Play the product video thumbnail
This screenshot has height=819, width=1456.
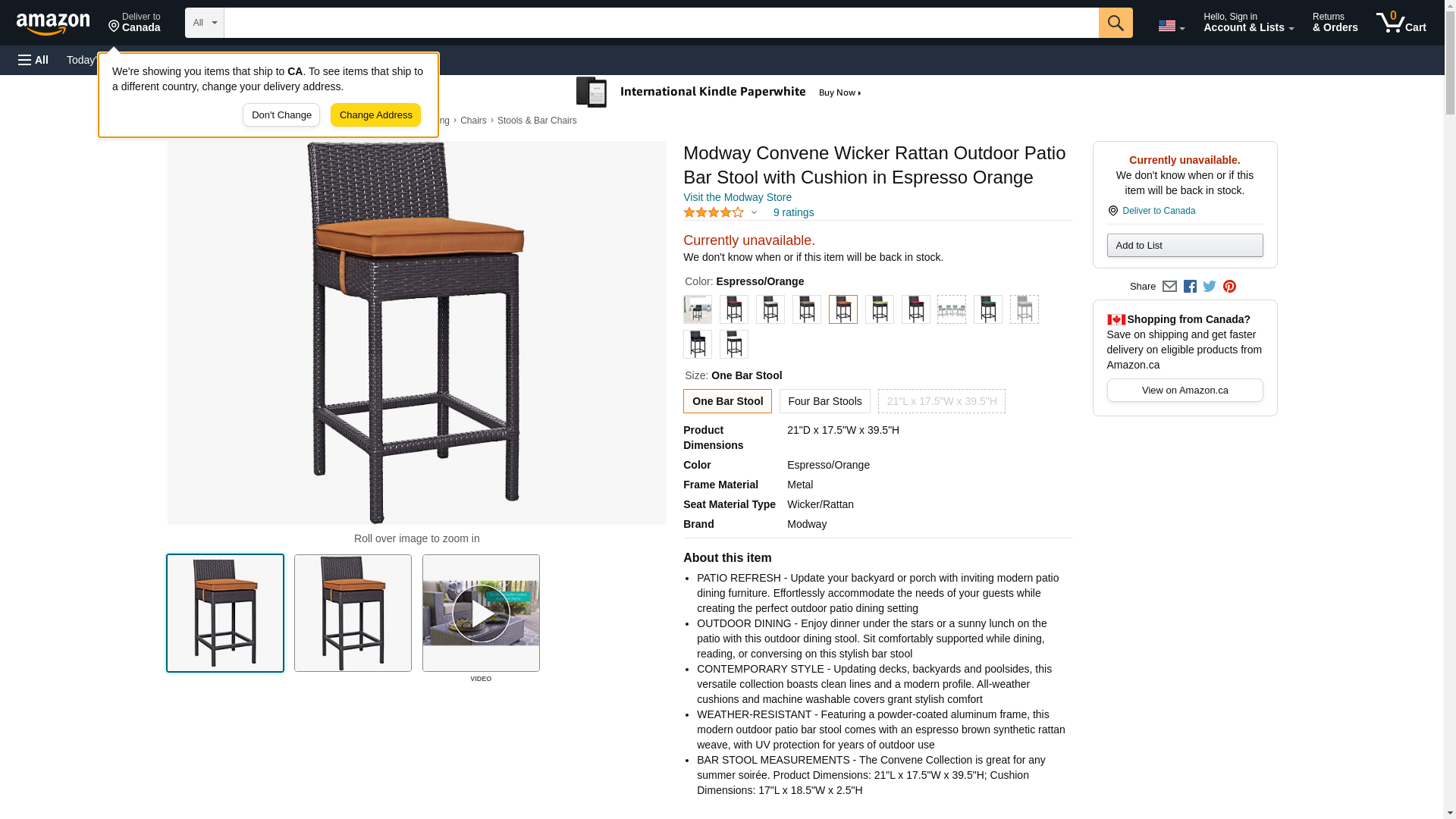(481, 613)
